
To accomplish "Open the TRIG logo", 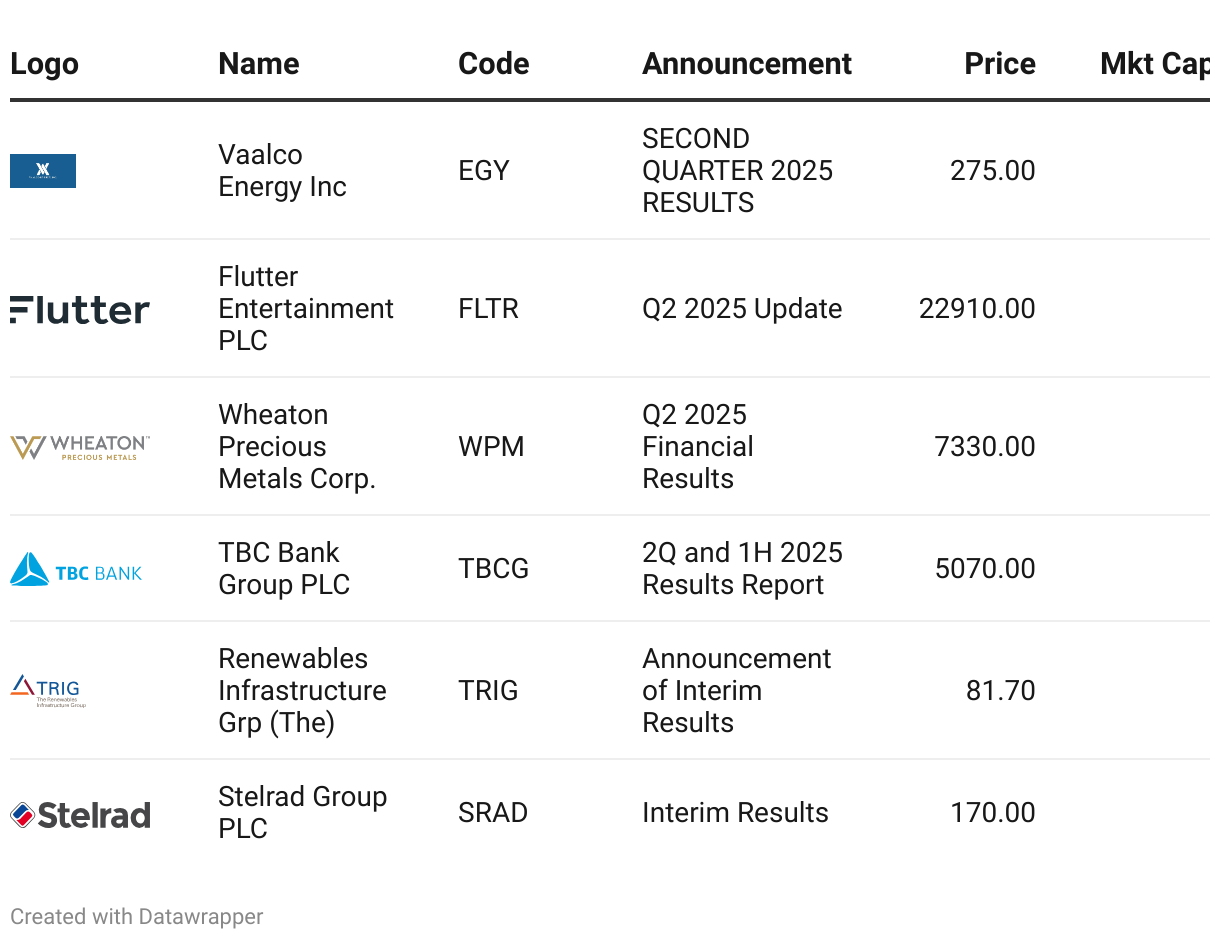I will [48, 690].
